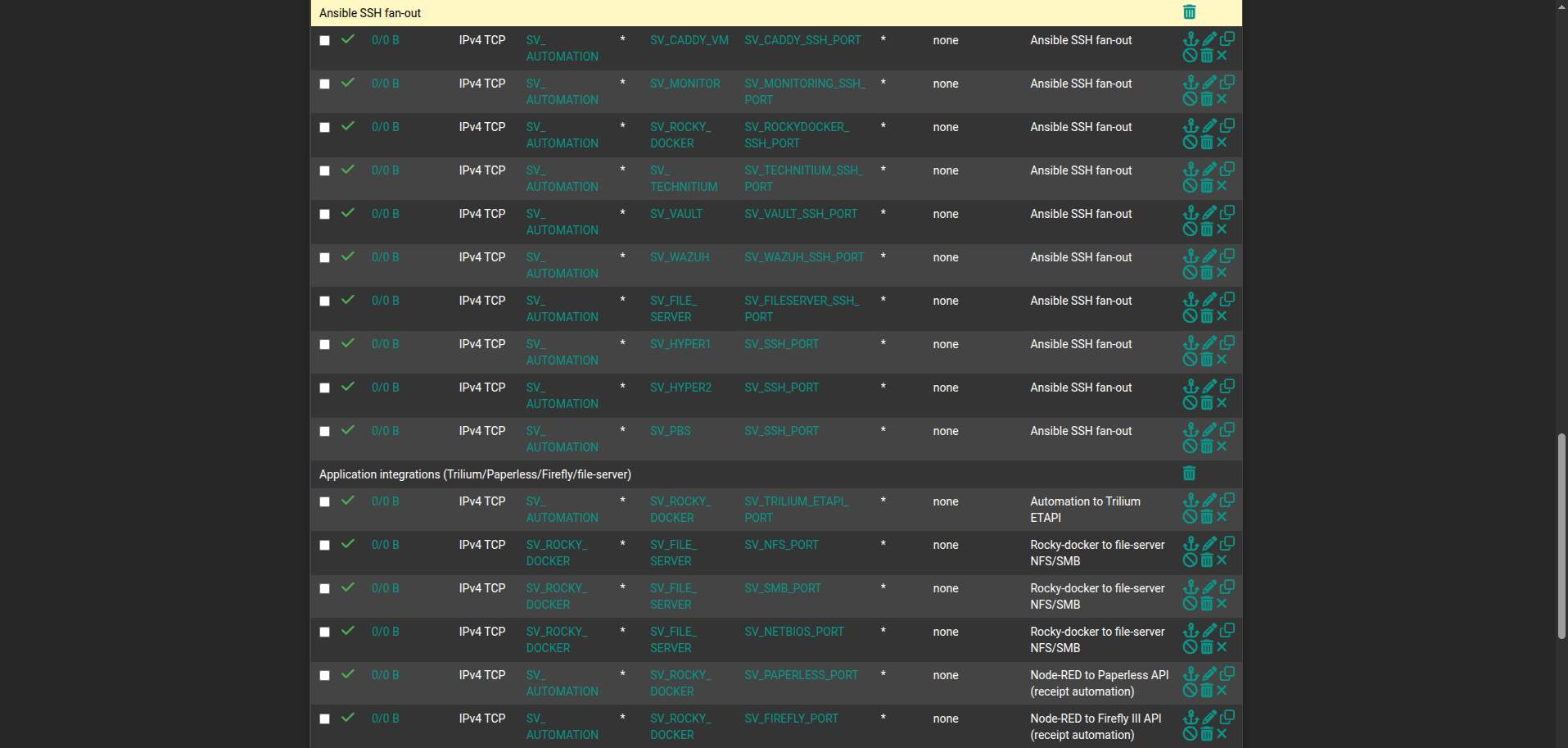Click 'none' gateway on the SV_HYPER2 rule
Screen dimensions: 1568x748
[945, 388]
